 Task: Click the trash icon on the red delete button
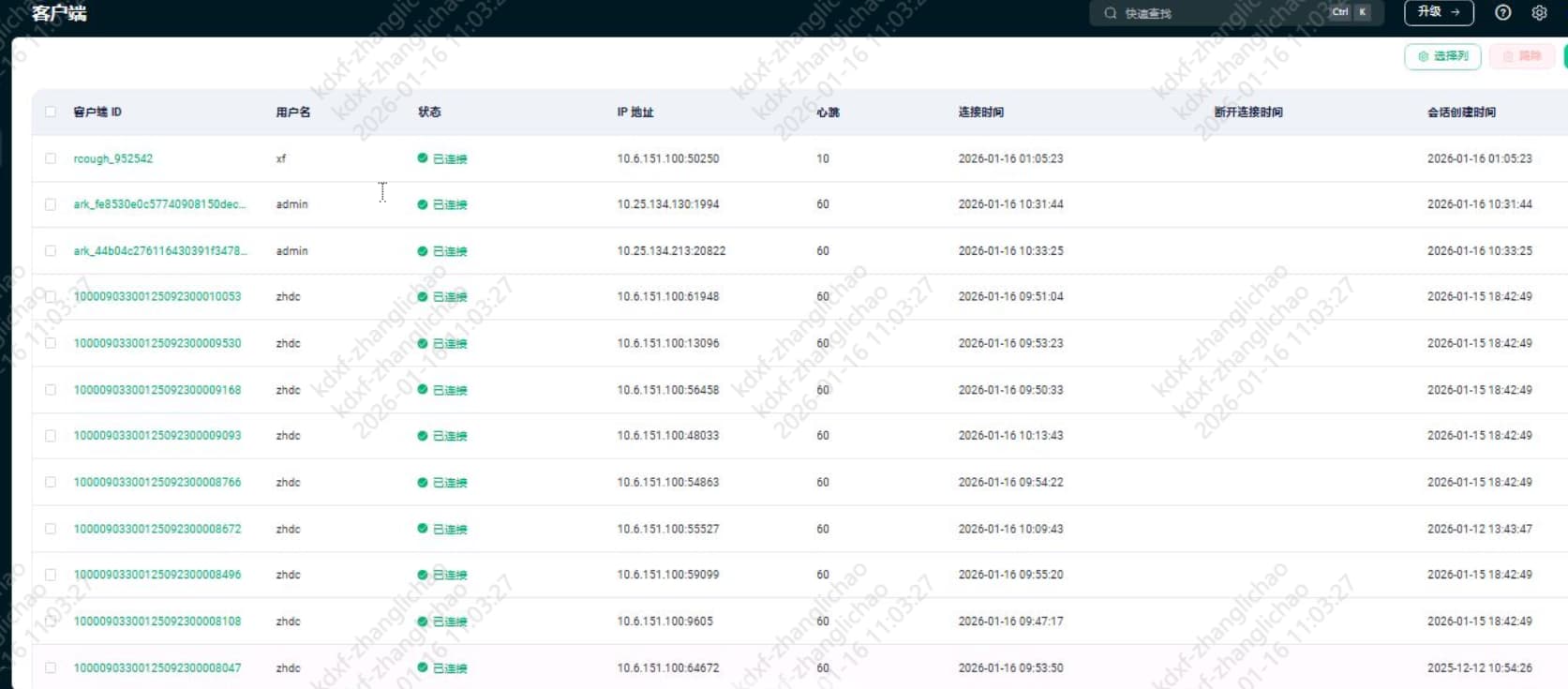tap(1508, 56)
